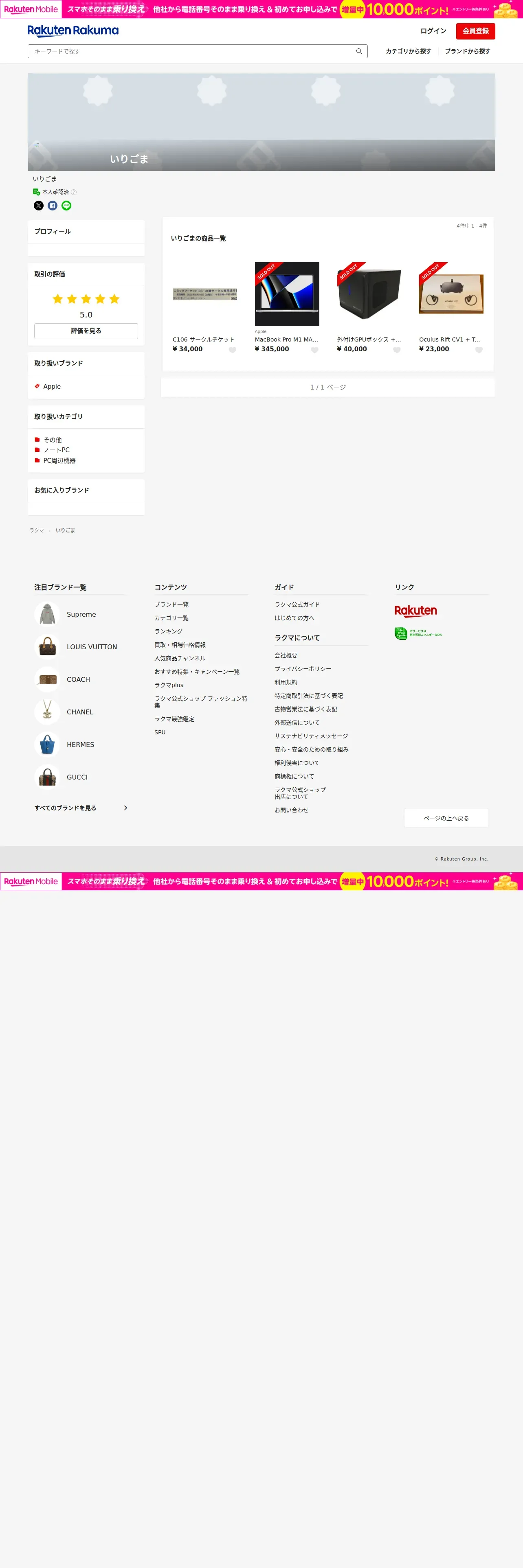
Task: Open 商標権について footer link
Action: tap(294, 776)
